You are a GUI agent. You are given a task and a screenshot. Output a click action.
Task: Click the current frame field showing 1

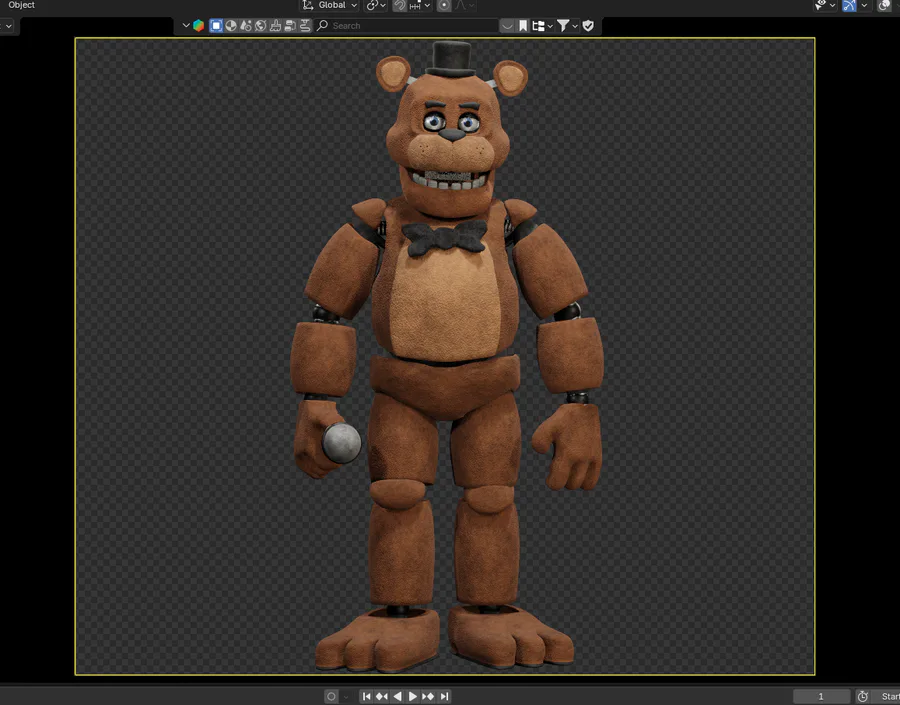(x=821, y=696)
